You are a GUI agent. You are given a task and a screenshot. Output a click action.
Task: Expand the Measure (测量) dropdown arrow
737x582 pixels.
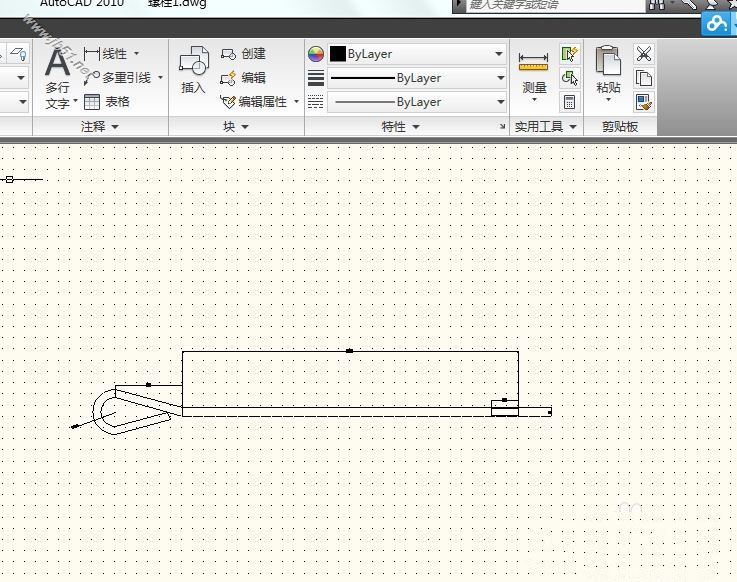tap(534, 100)
